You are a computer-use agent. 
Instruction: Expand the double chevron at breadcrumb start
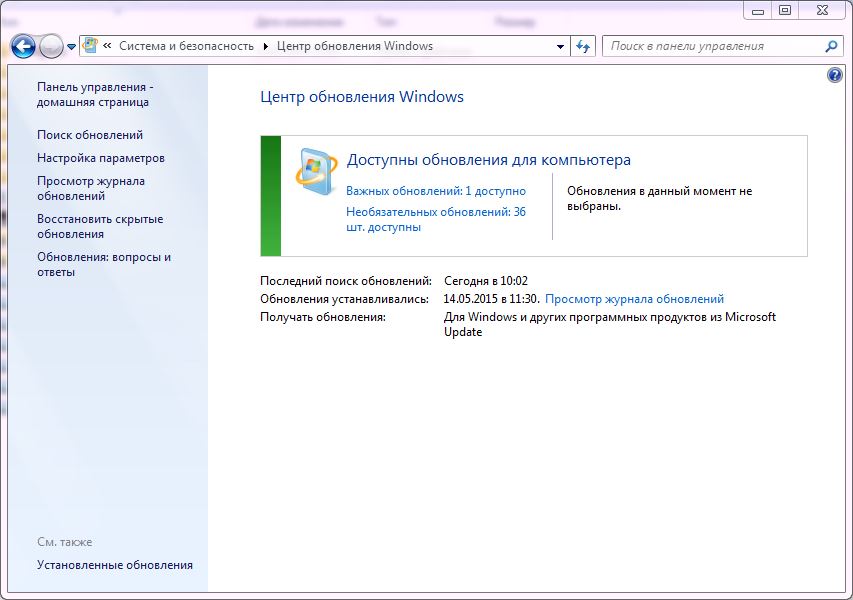pyautogui.click(x=107, y=46)
